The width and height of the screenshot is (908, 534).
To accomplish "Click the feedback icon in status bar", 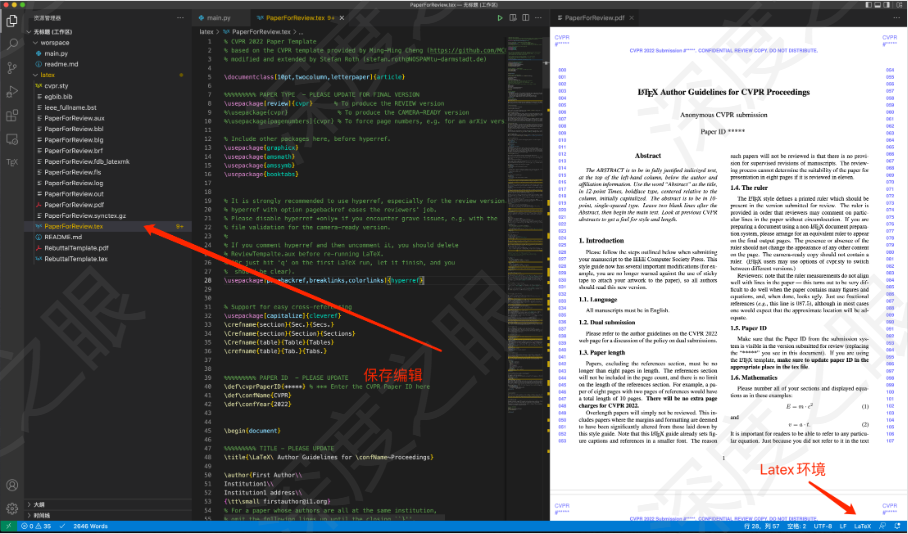I will 883,526.
